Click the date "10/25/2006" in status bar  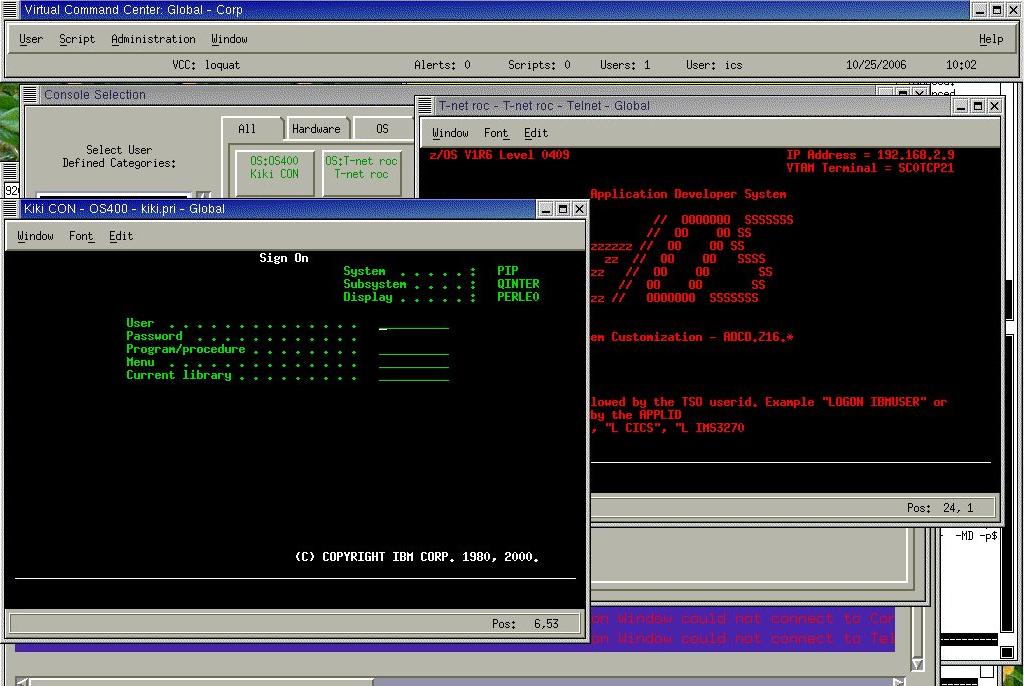[x=876, y=65]
